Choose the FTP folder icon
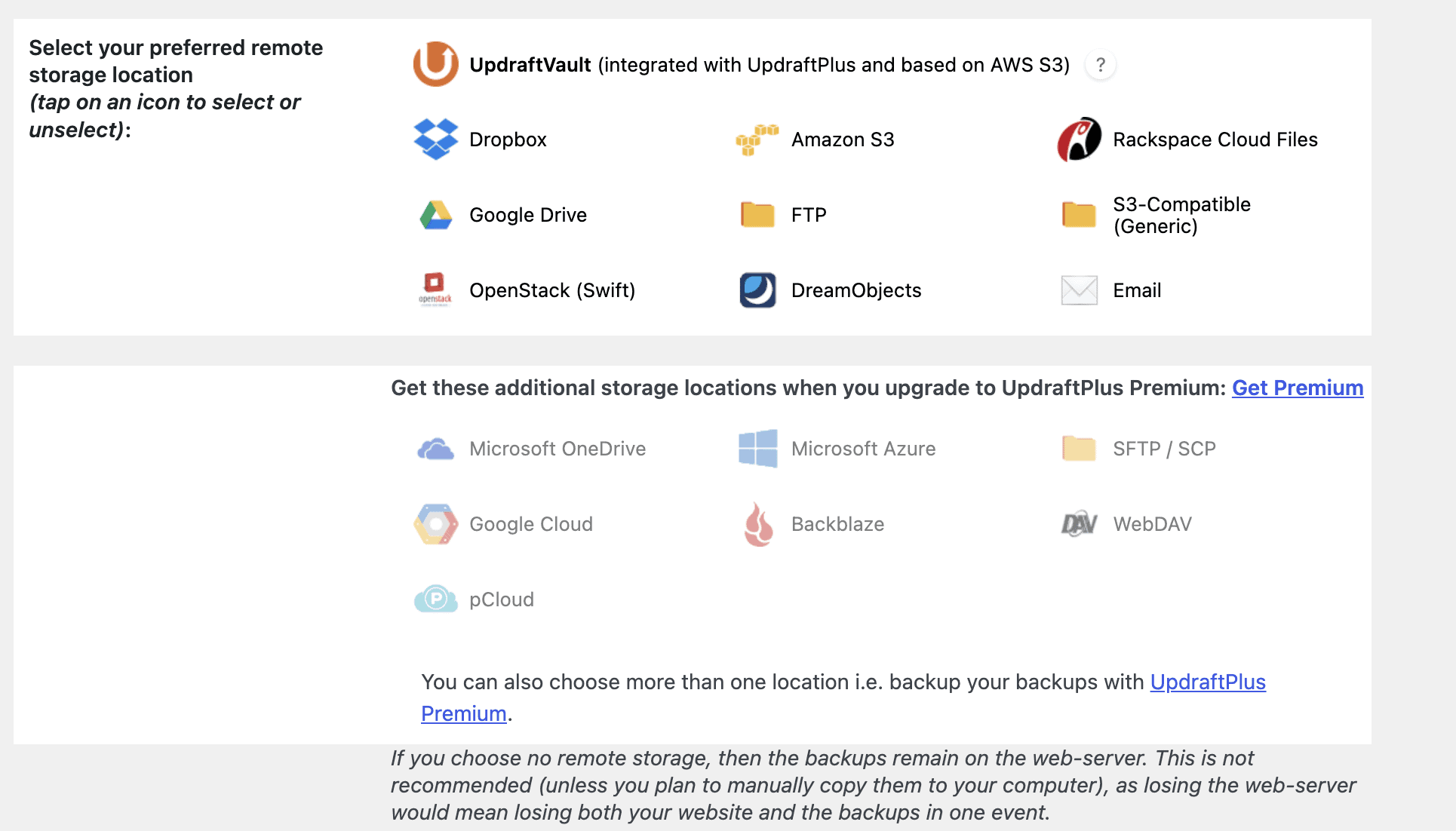The height and width of the screenshot is (831, 1456). click(x=757, y=215)
